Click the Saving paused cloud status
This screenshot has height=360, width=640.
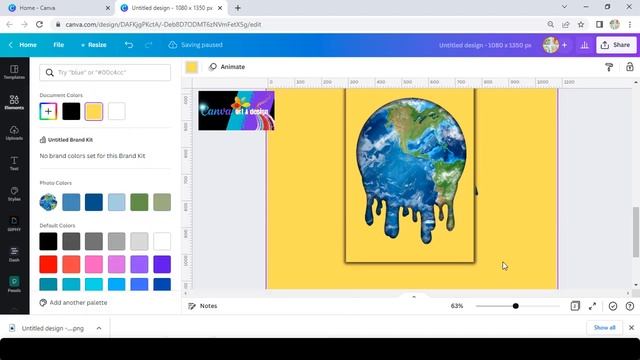[x=196, y=45]
